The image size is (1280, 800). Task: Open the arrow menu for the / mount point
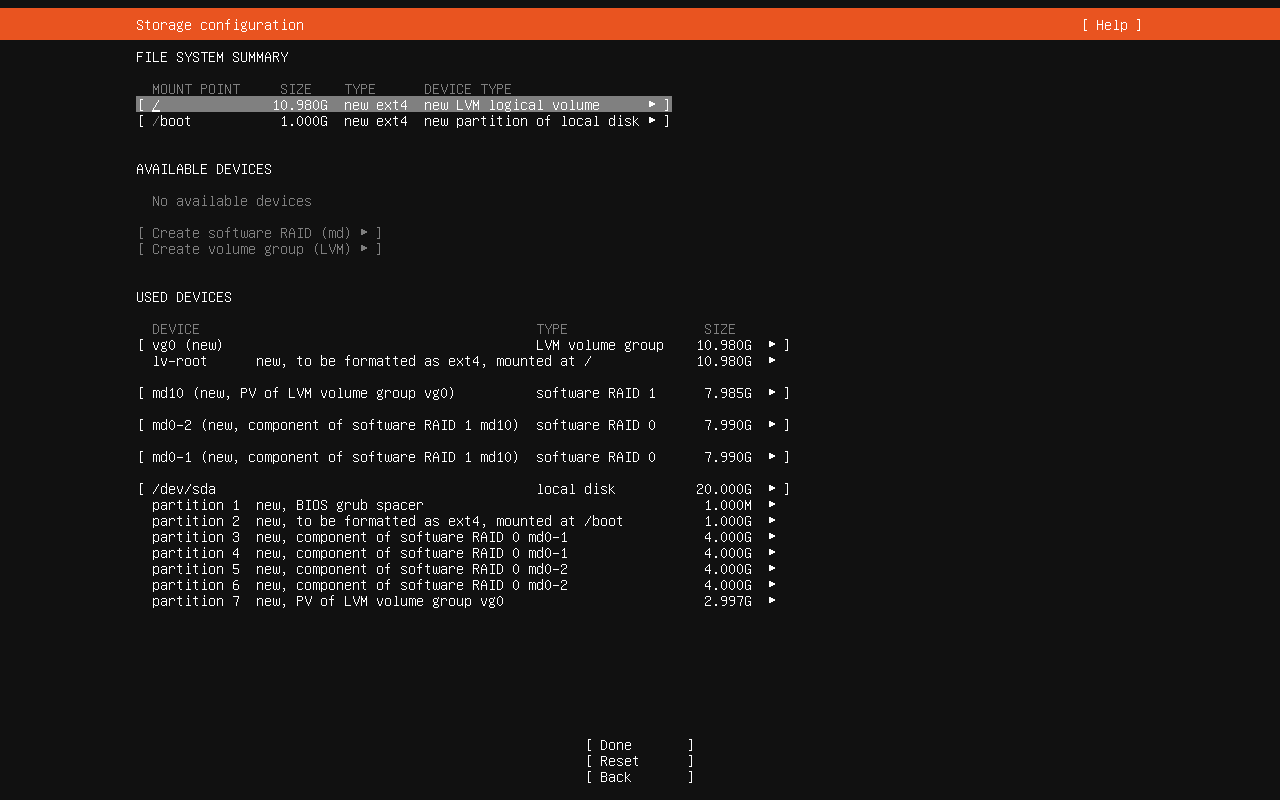tap(652, 105)
